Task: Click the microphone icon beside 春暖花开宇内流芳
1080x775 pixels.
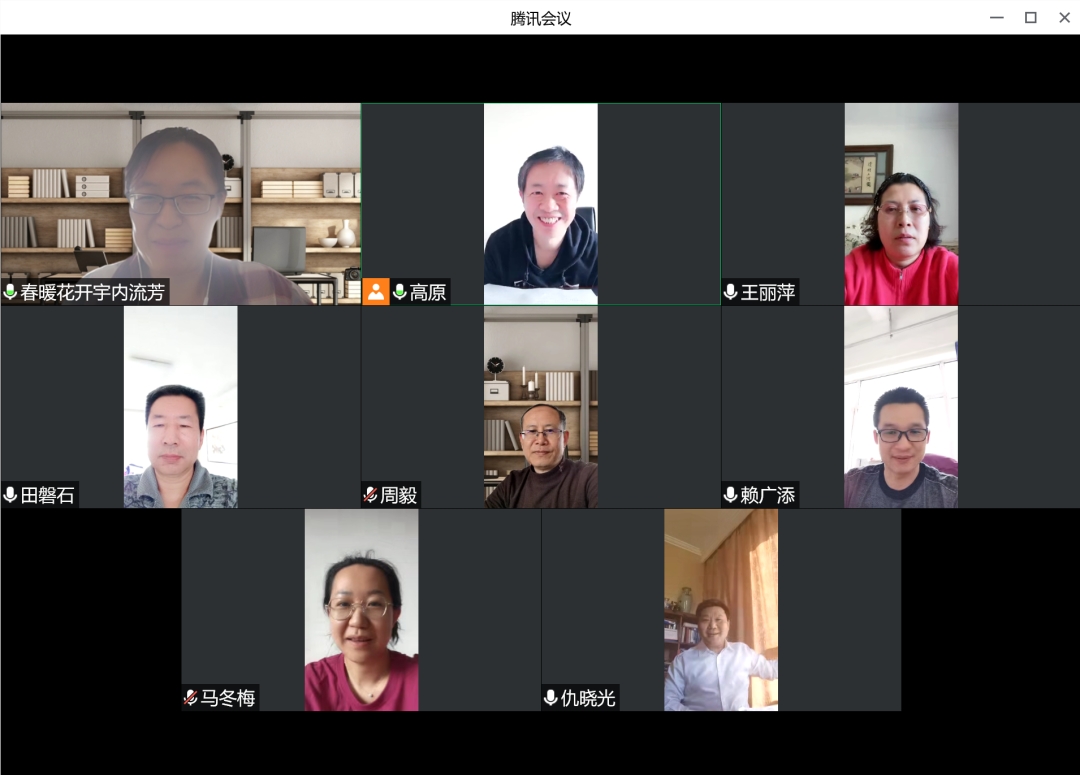Action: tap(11, 292)
